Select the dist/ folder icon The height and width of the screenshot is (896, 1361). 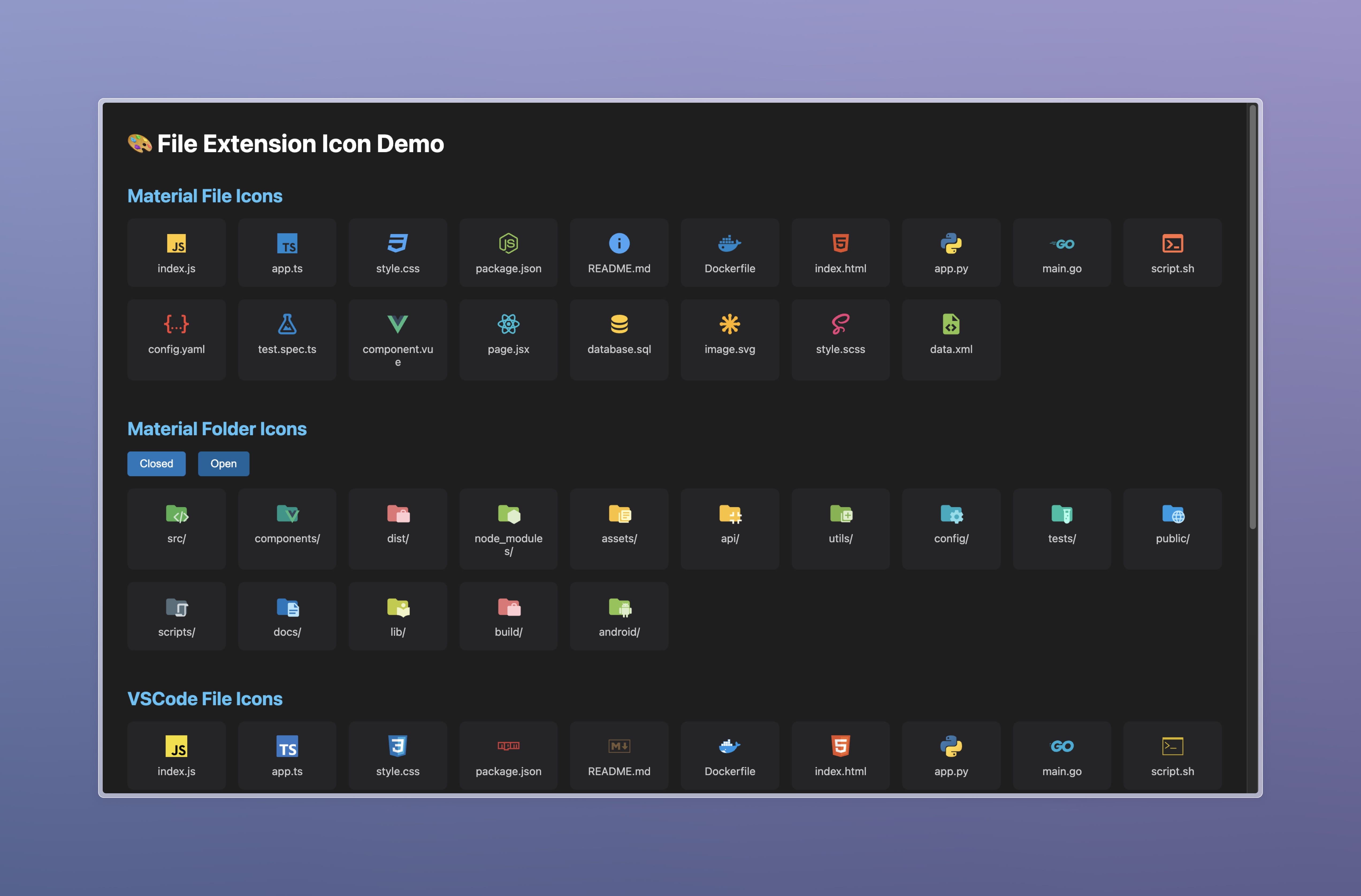pyautogui.click(x=398, y=514)
